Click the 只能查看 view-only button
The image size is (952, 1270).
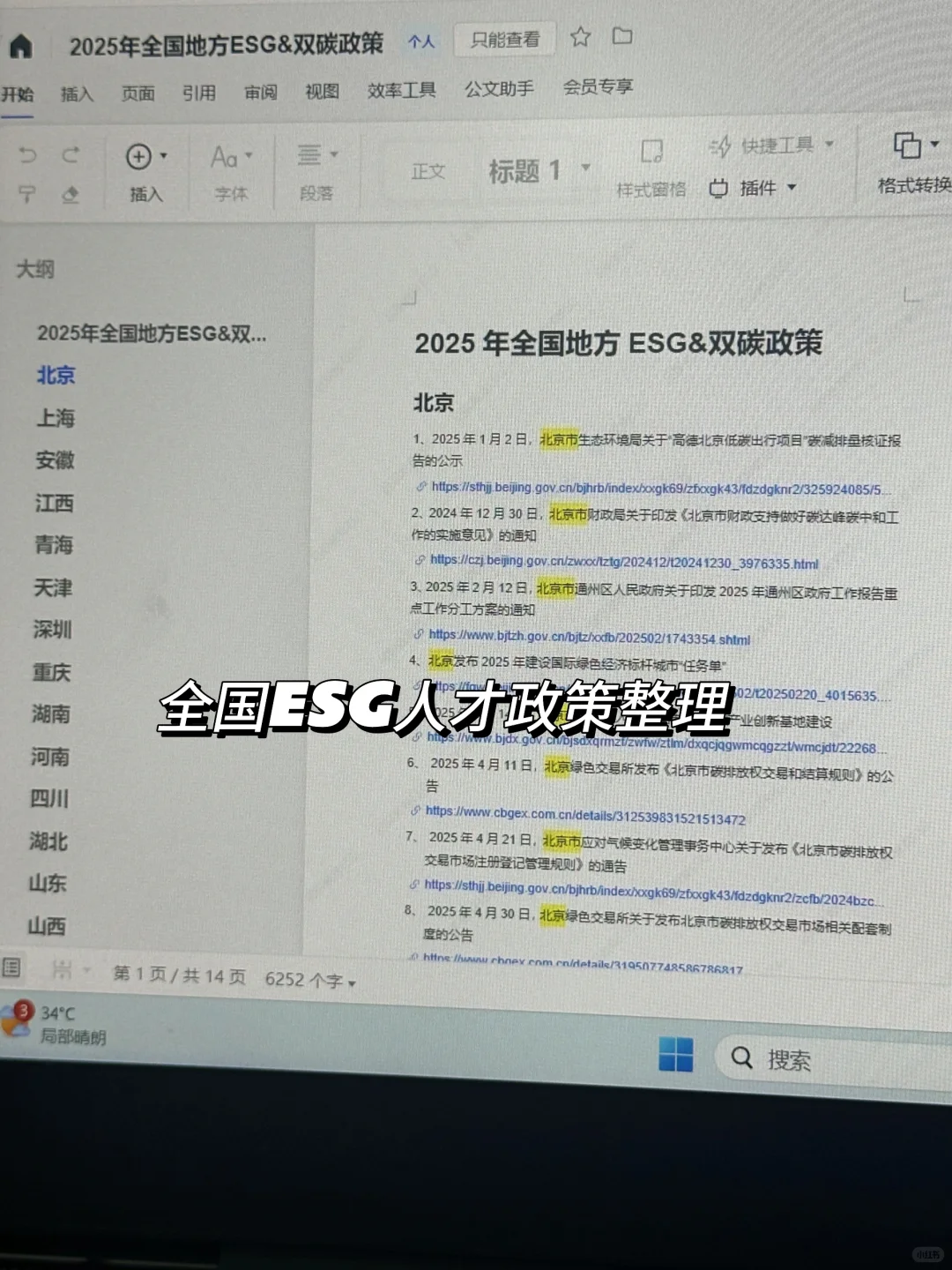(503, 38)
